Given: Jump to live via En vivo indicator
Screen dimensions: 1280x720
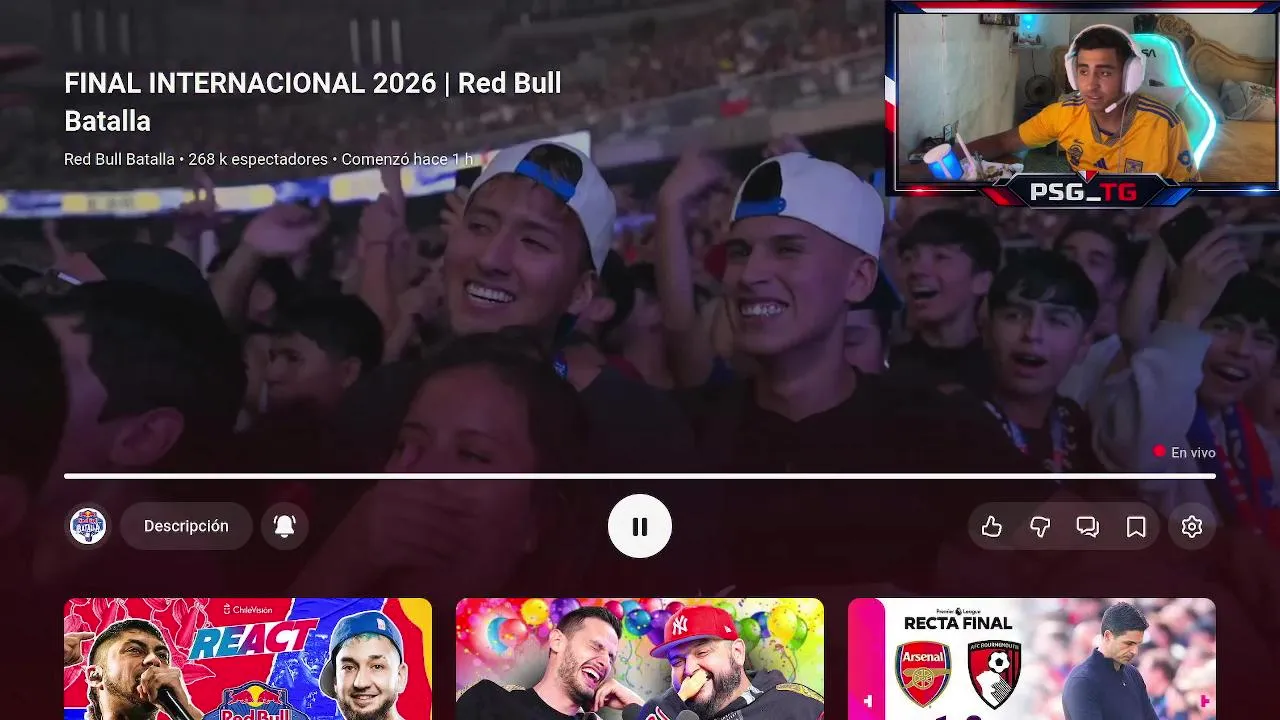Looking at the screenshot, I should tap(1185, 453).
